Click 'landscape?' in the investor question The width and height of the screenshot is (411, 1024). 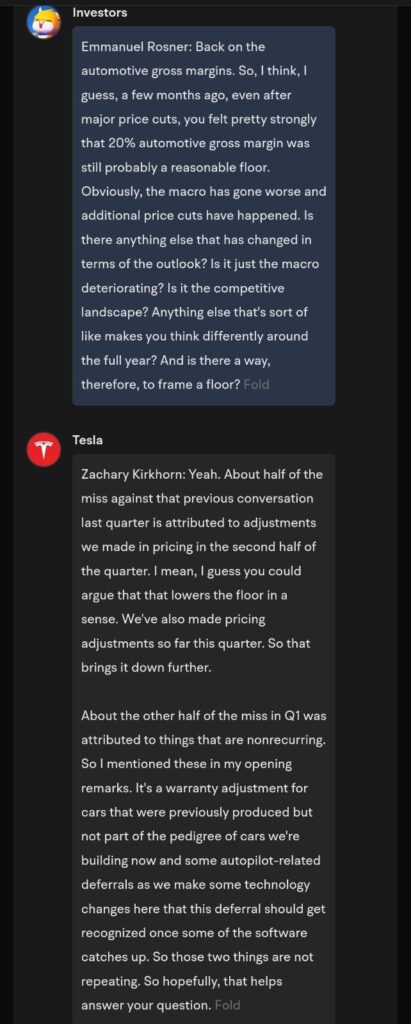pos(114,312)
